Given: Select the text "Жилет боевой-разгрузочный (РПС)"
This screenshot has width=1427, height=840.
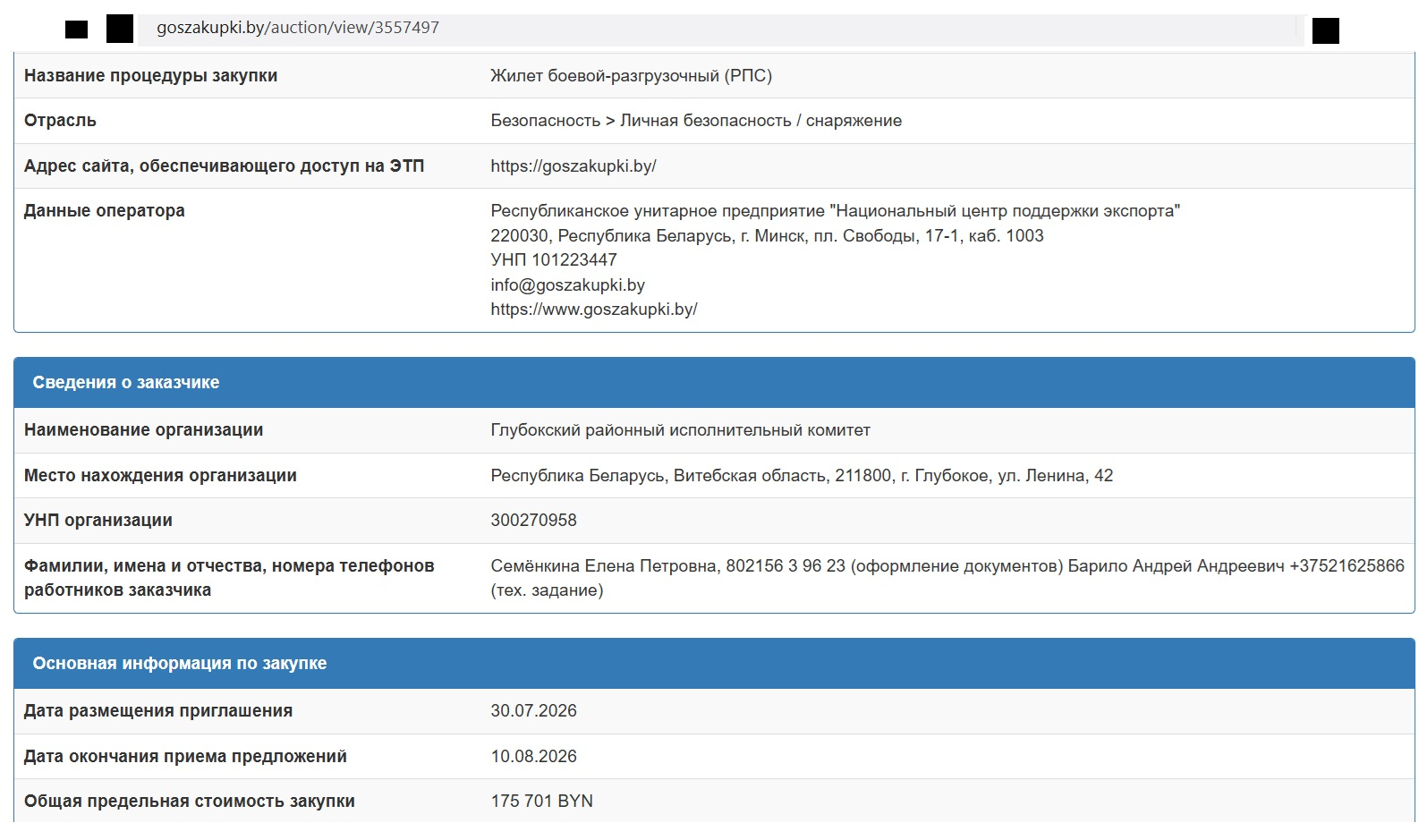Looking at the screenshot, I should [x=631, y=76].
